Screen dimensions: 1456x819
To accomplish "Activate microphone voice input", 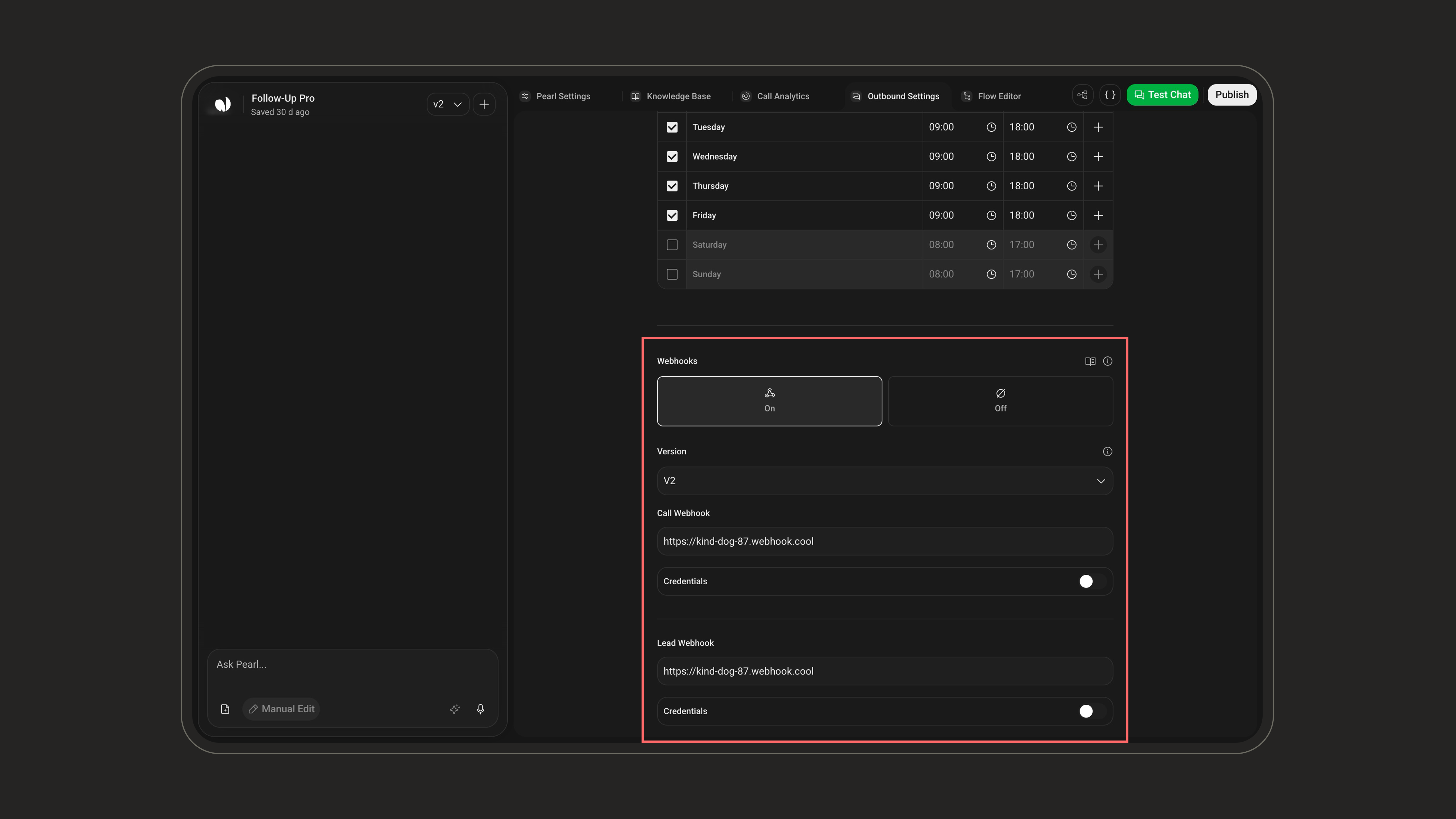I will [480, 709].
